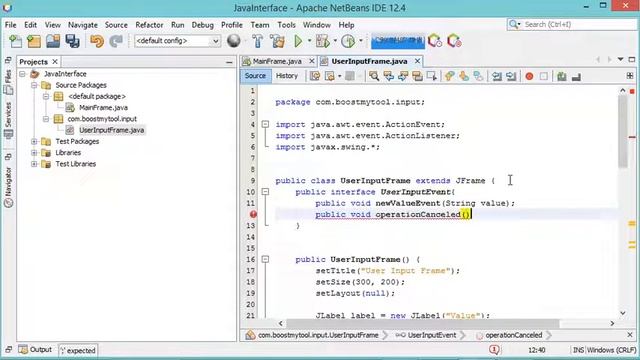Open the Debug menu

pyautogui.click(x=202, y=25)
